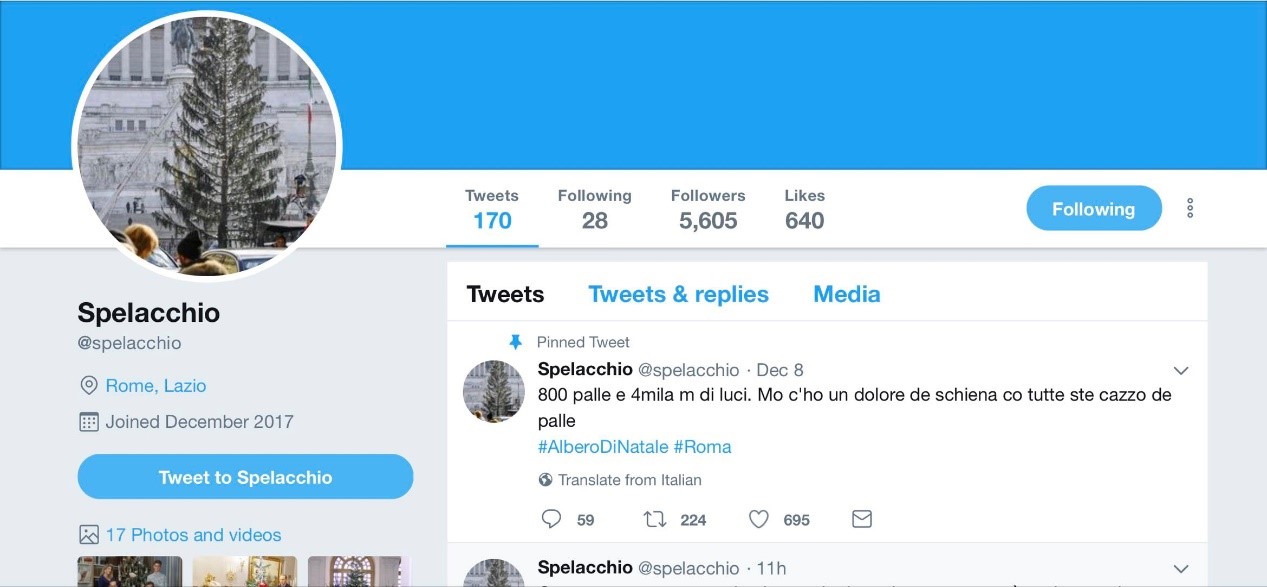Expand the pinned tweet's chevron menu
The image size is (1267, 587).
click(x=1181, y=371)
